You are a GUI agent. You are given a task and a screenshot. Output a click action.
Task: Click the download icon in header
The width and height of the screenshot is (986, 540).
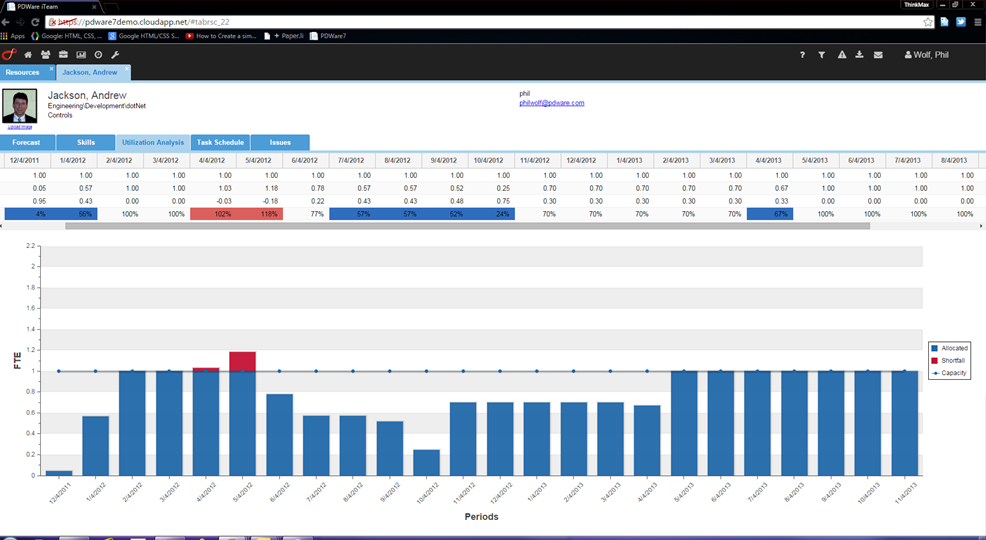tap(859, 55)
